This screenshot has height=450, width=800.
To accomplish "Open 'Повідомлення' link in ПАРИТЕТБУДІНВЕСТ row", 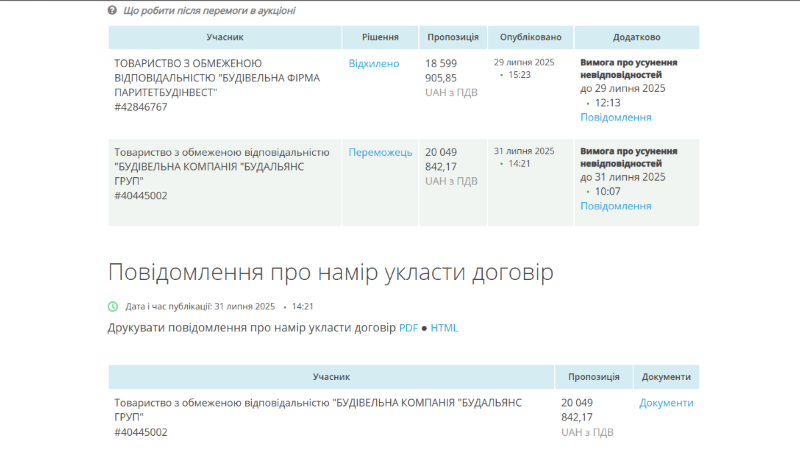I will [615, 117].
